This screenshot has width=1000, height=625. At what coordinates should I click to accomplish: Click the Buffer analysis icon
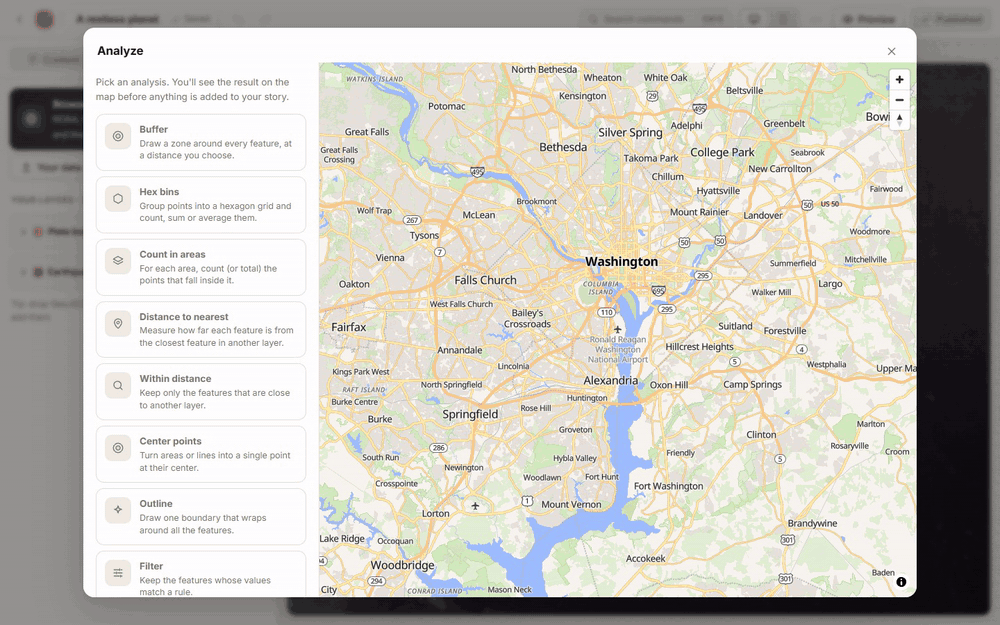tap(118, 136)
